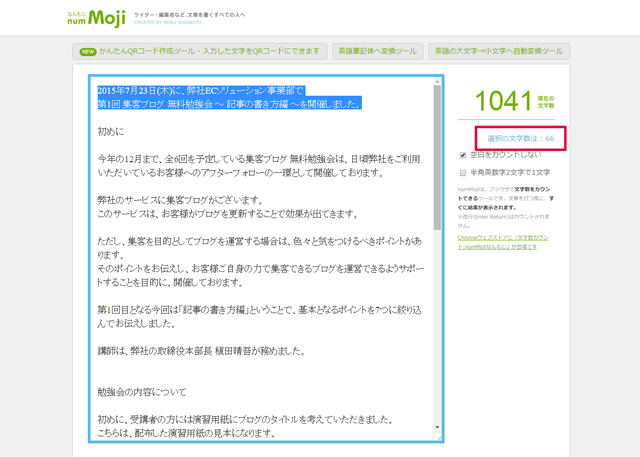Click the 1041 character count
640x457 pixels.
(x=503, y=101)
